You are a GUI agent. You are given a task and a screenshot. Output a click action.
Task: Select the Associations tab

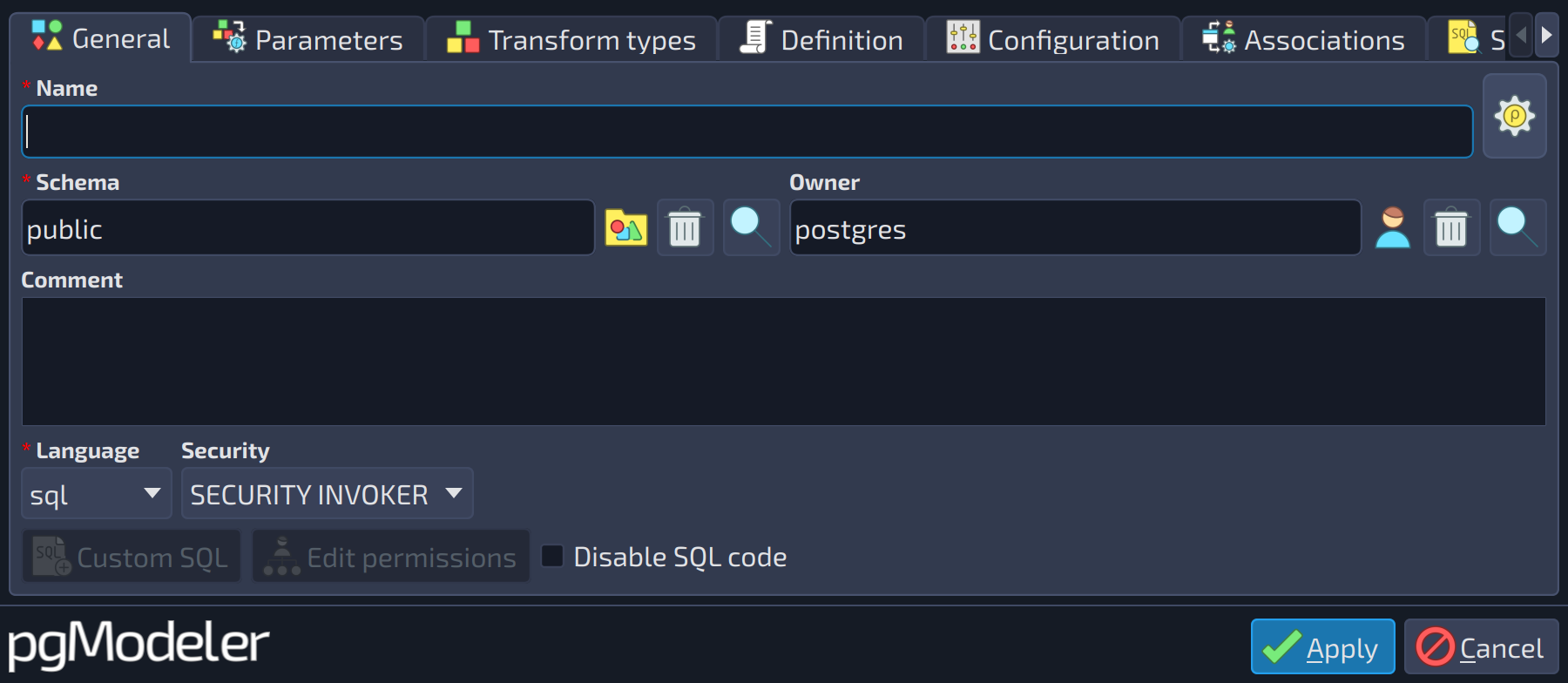tap(1304, 39)
